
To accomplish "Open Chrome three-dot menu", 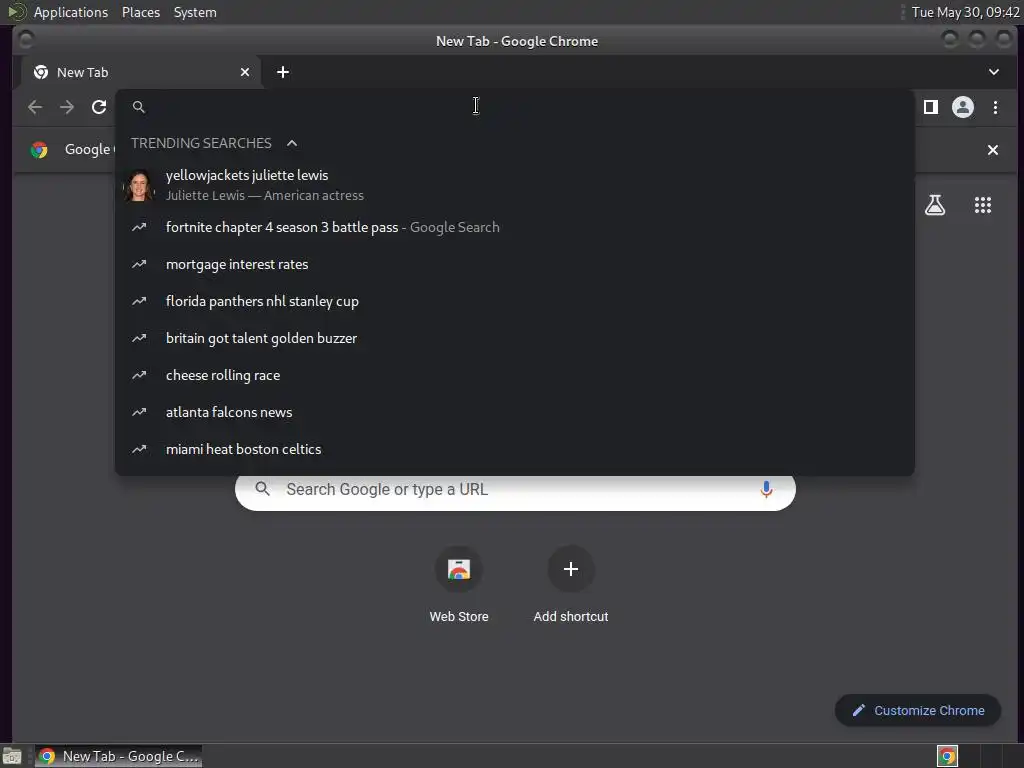I will point(995,107).
